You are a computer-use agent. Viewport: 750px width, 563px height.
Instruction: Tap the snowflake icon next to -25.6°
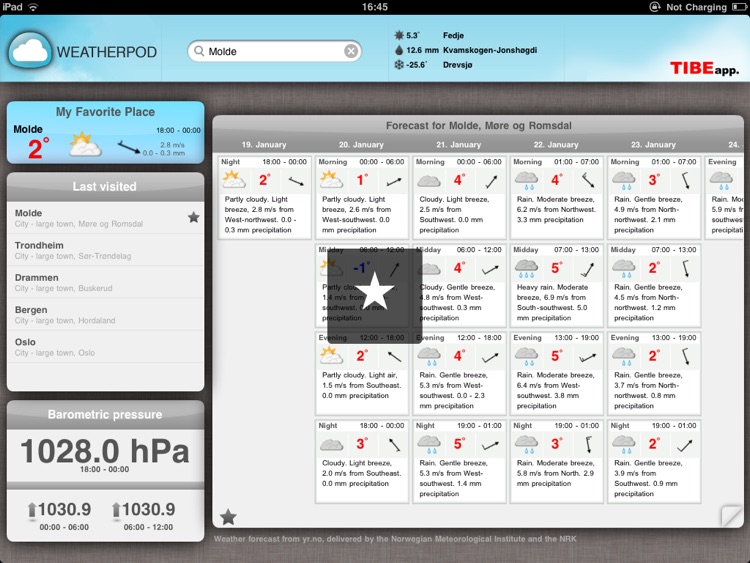click(399, 65)
